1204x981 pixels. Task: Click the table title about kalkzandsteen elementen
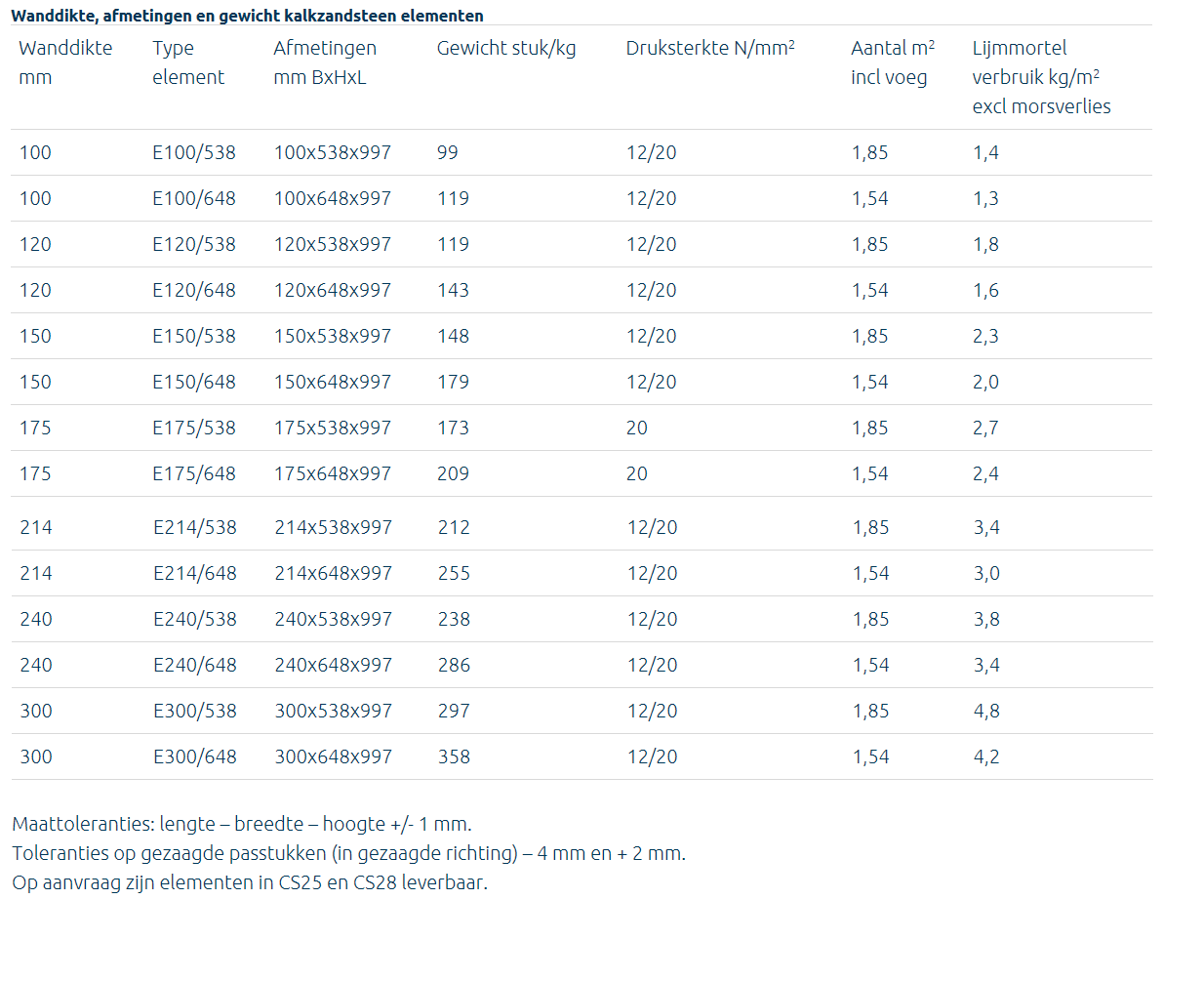247,16
